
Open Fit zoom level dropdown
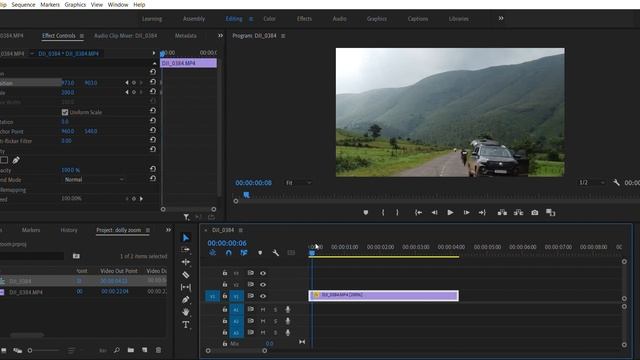click(x=298, y=182)
